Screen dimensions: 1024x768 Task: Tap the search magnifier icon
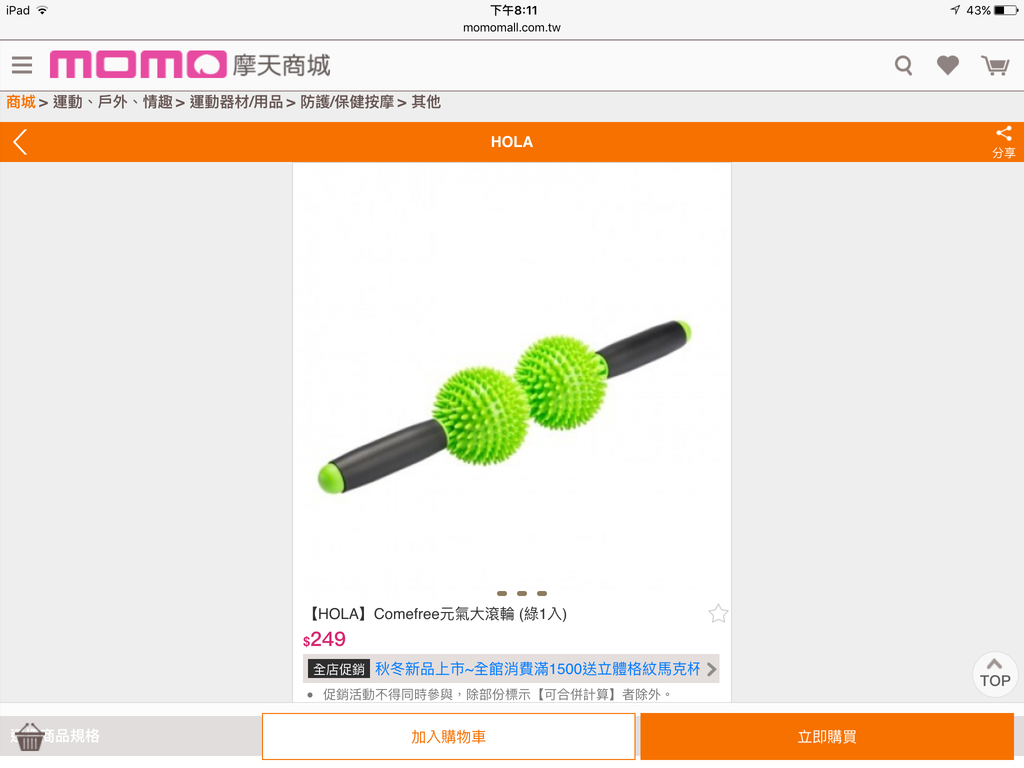(x=903, y=65)
